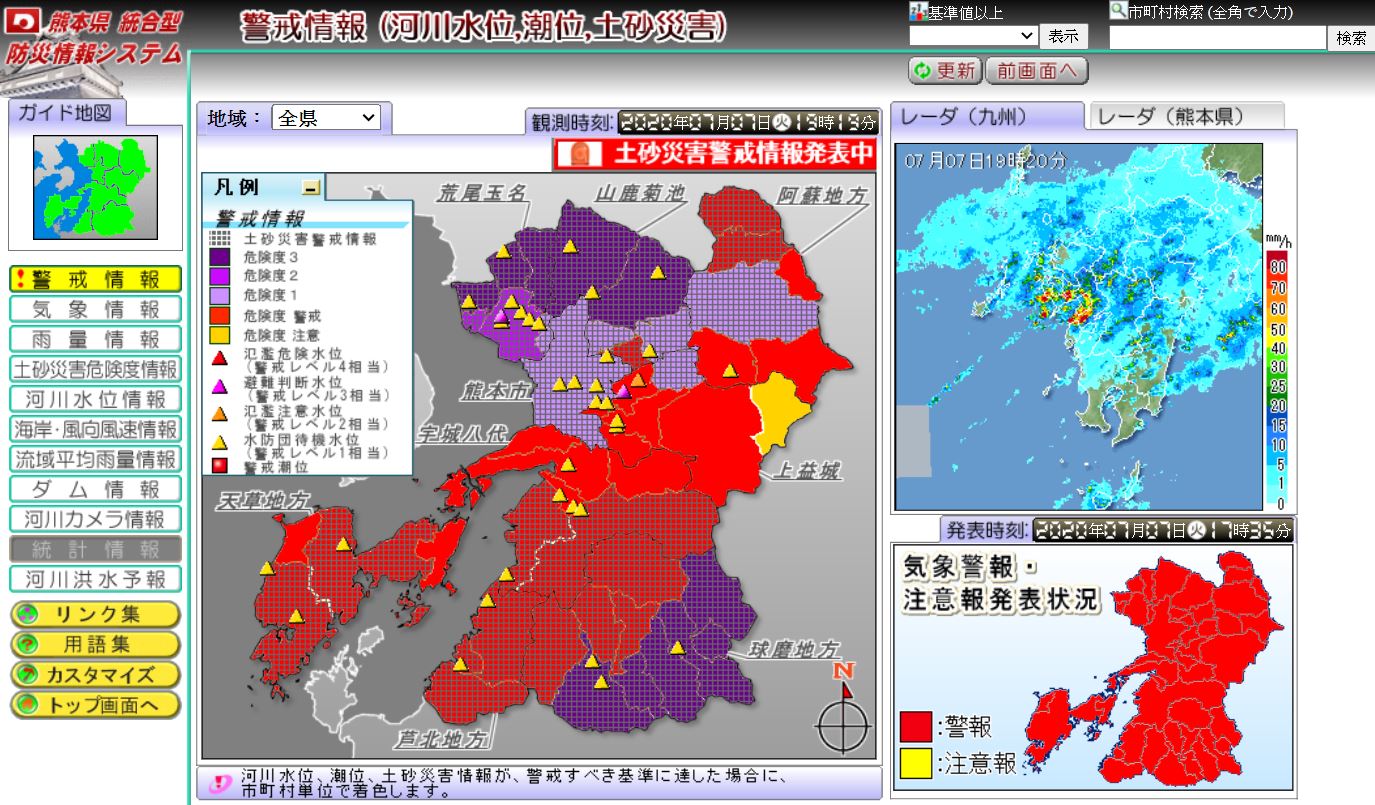Click the icon beside 基準値以上 label
The width and height of the screenshot is (1375, 805).
918,11
